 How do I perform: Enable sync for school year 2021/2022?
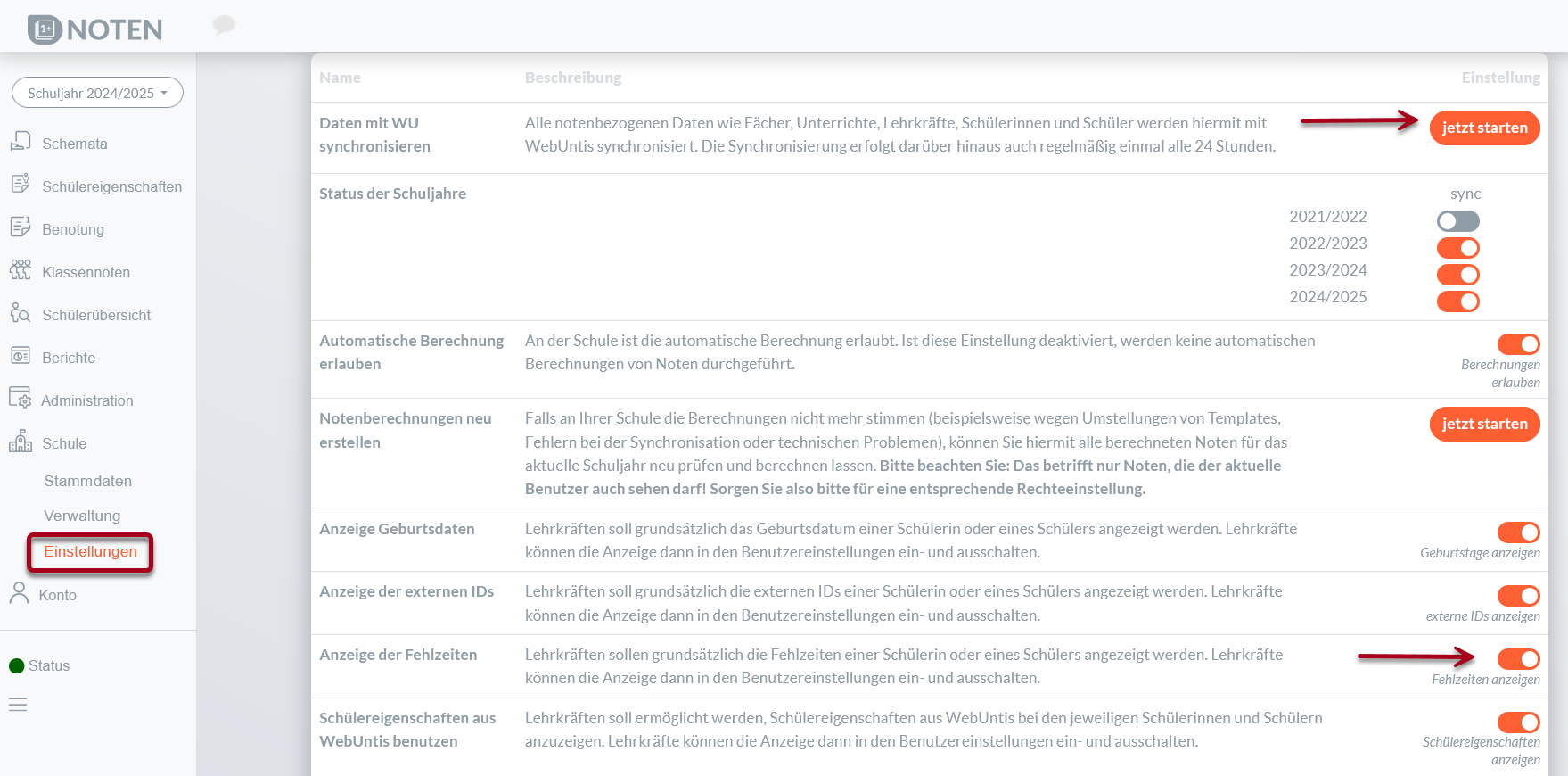coord(1457,221)
